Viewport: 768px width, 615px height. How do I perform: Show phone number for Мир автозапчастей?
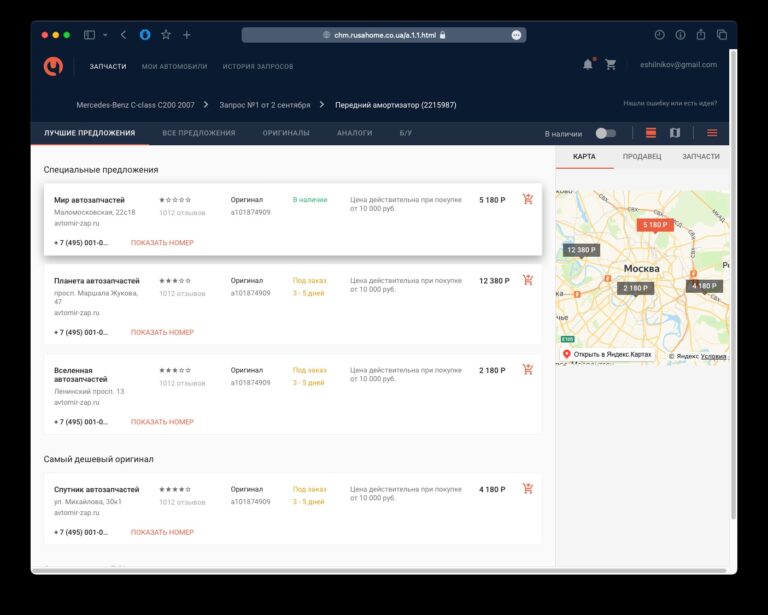[162, 243]
